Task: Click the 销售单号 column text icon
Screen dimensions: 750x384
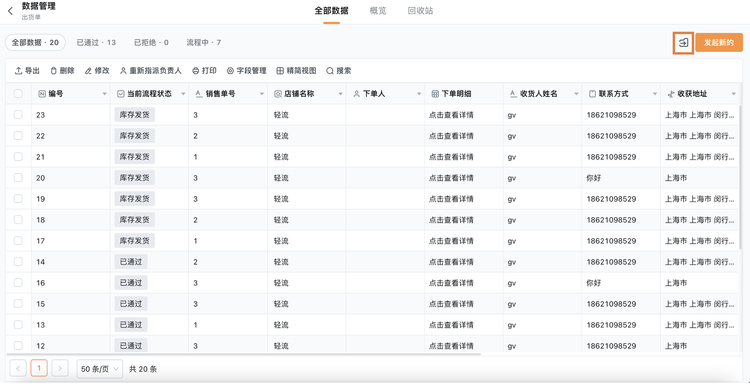Action: pyautogui.click(x=199, y=94)
